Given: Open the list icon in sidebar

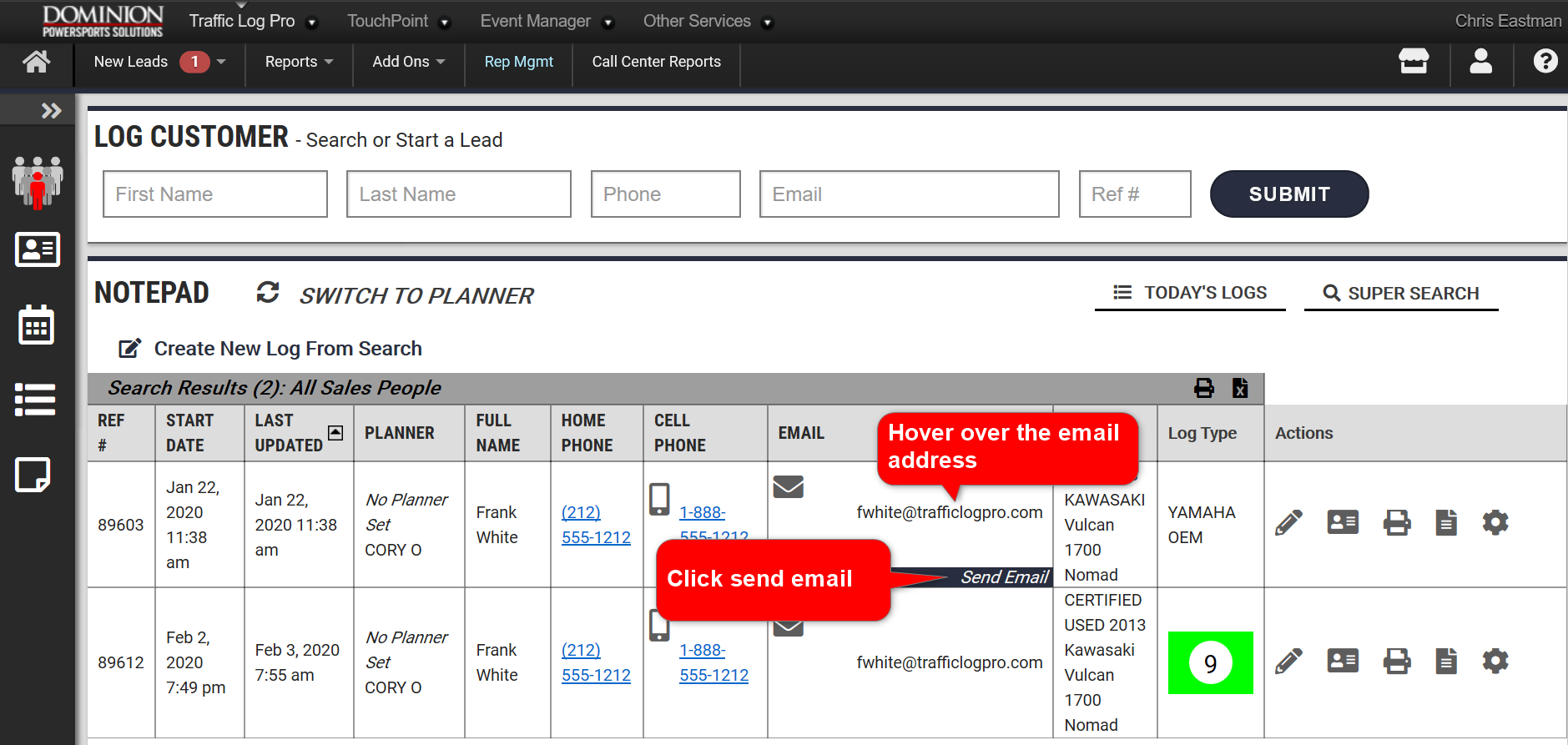Looking at the screenshot, I should (35, 400).
